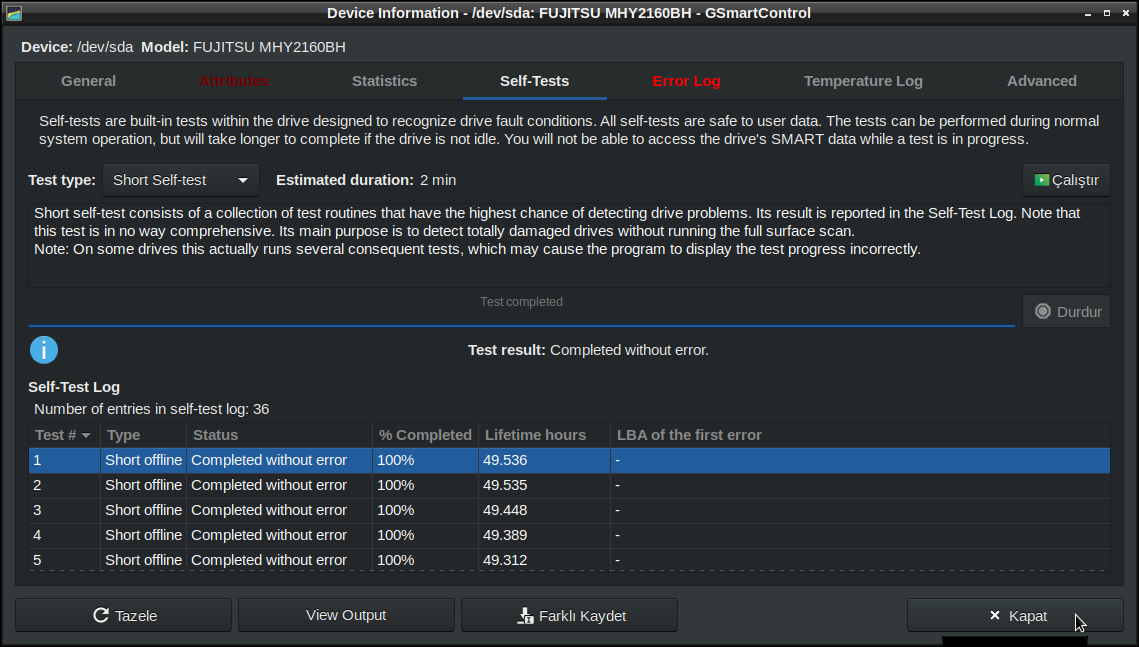Open the Temperature Log tab

coord(863,81)
